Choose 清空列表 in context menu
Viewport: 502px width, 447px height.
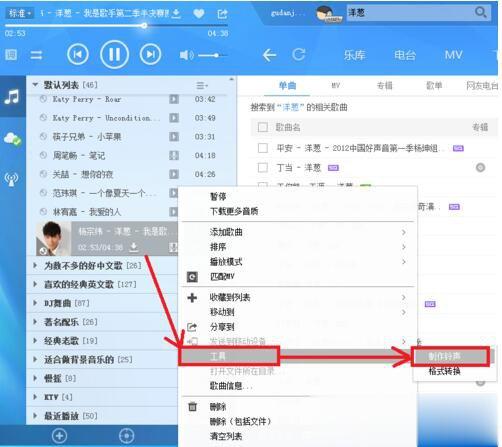[x=226, y=436]
